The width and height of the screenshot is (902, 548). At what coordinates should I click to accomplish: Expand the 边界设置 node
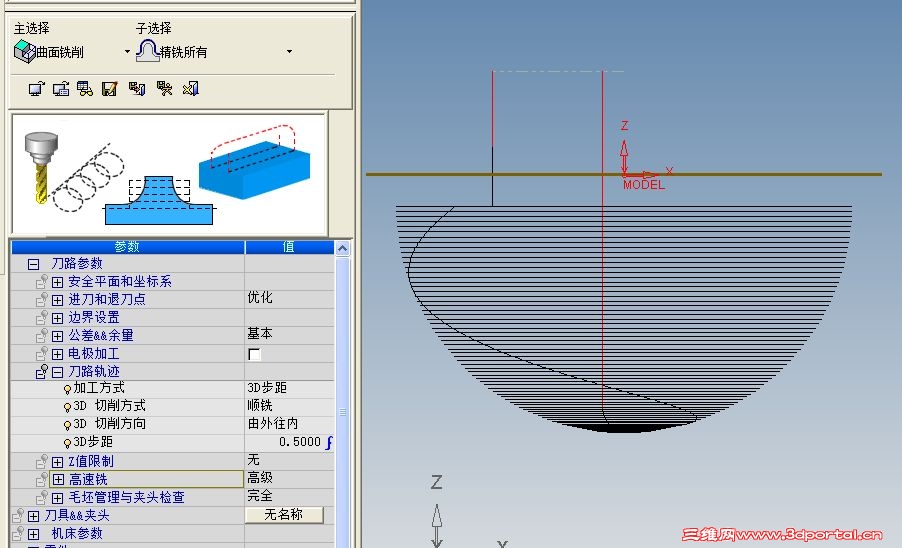coord(58,318)
